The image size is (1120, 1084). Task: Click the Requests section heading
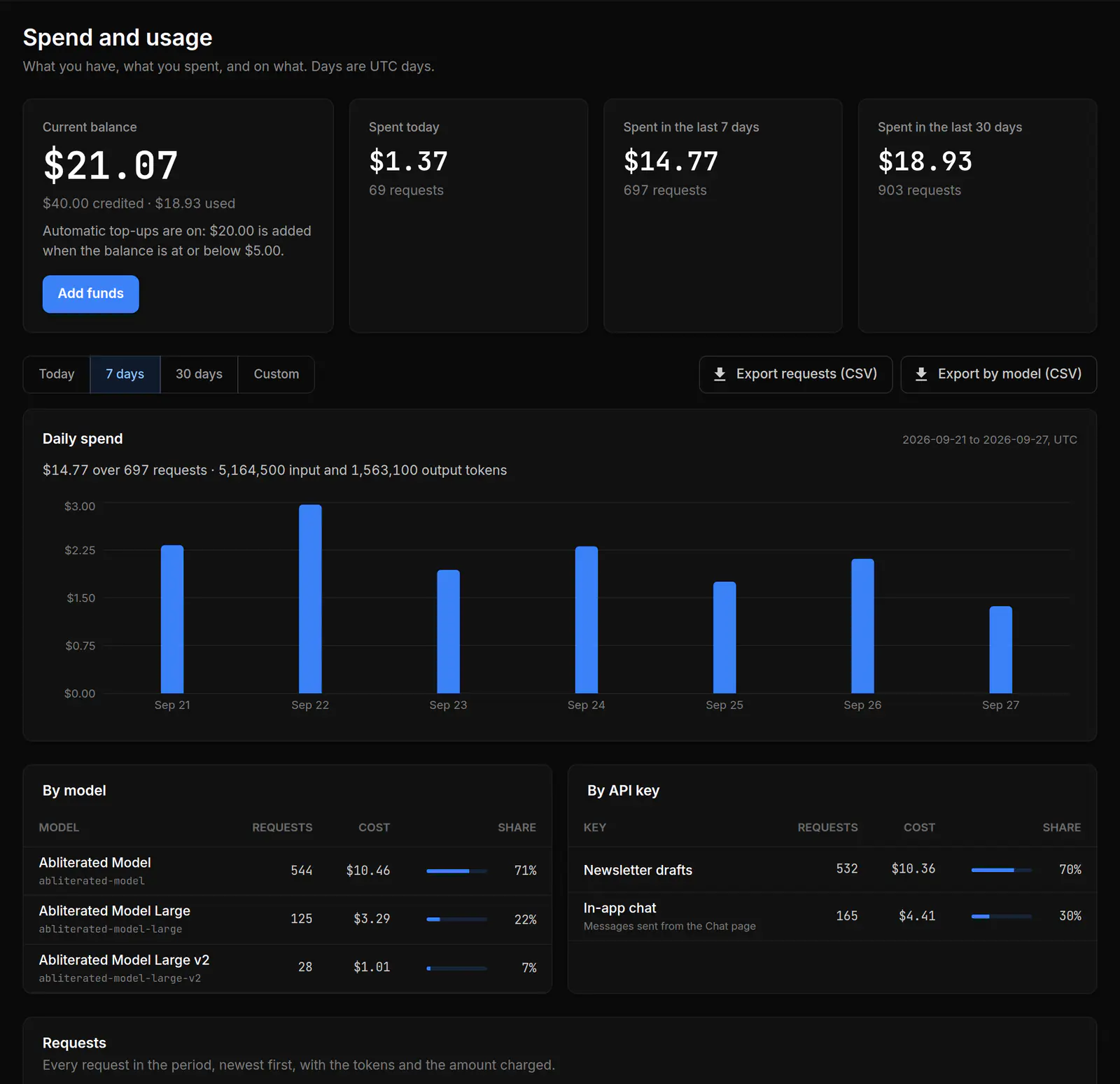74,1043
